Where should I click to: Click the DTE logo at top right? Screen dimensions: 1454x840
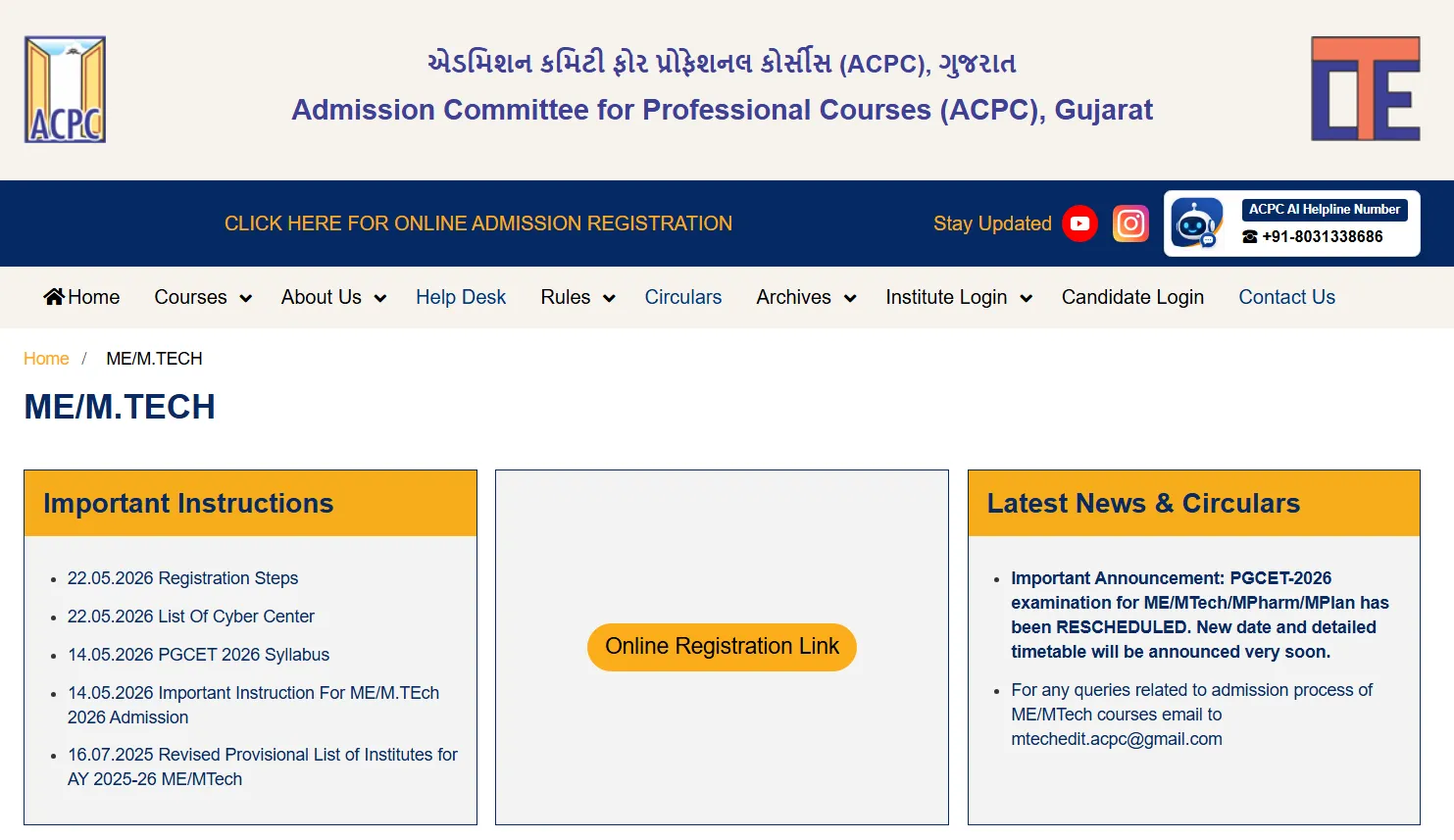(x=1366, y=89)
